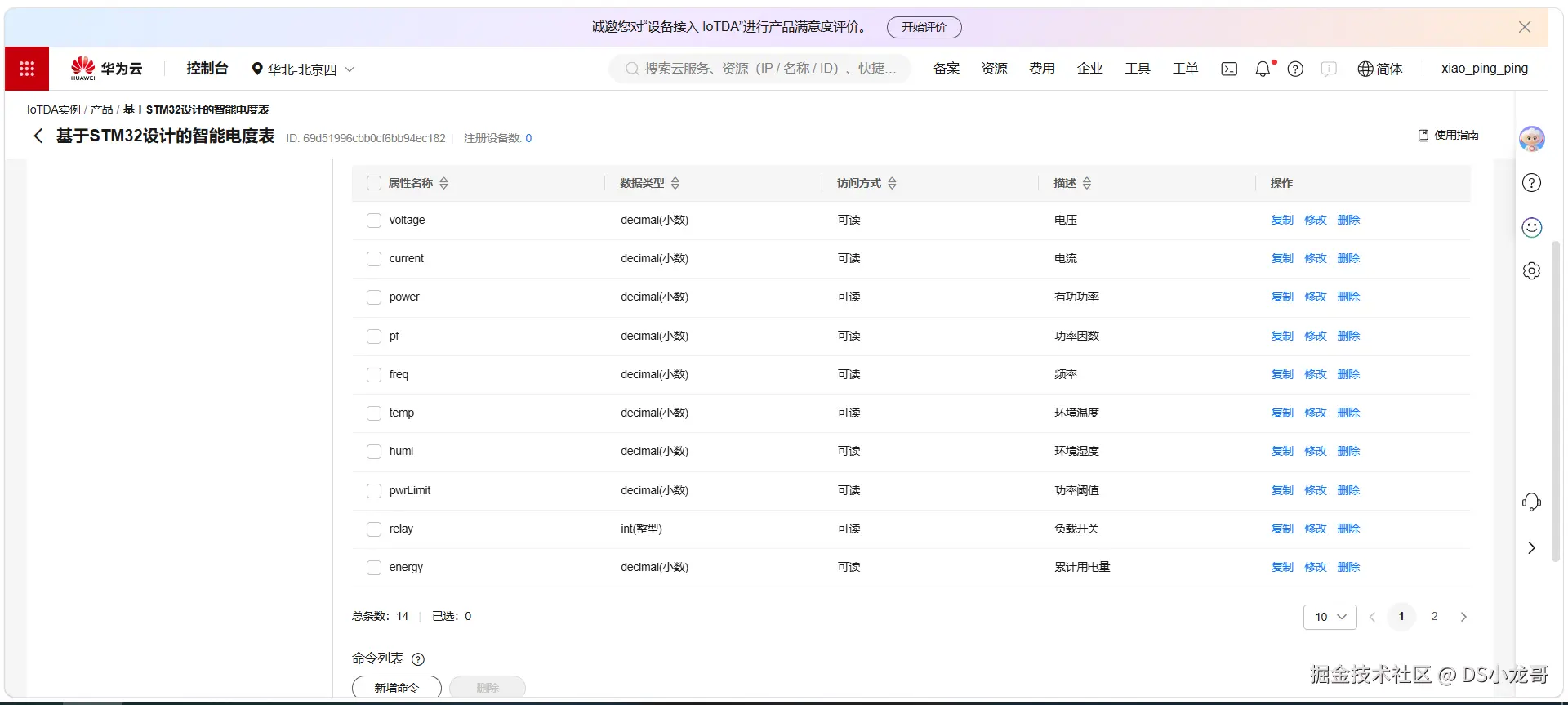Expand the right sidebar with the chevron

coord(1532,547)
